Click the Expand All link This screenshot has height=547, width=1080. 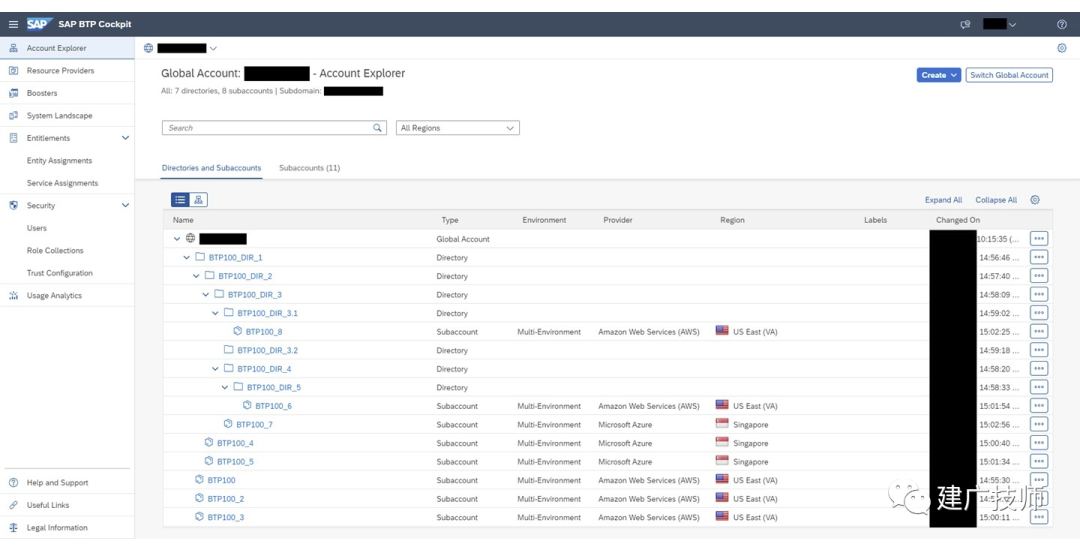[x=944, y=200]
